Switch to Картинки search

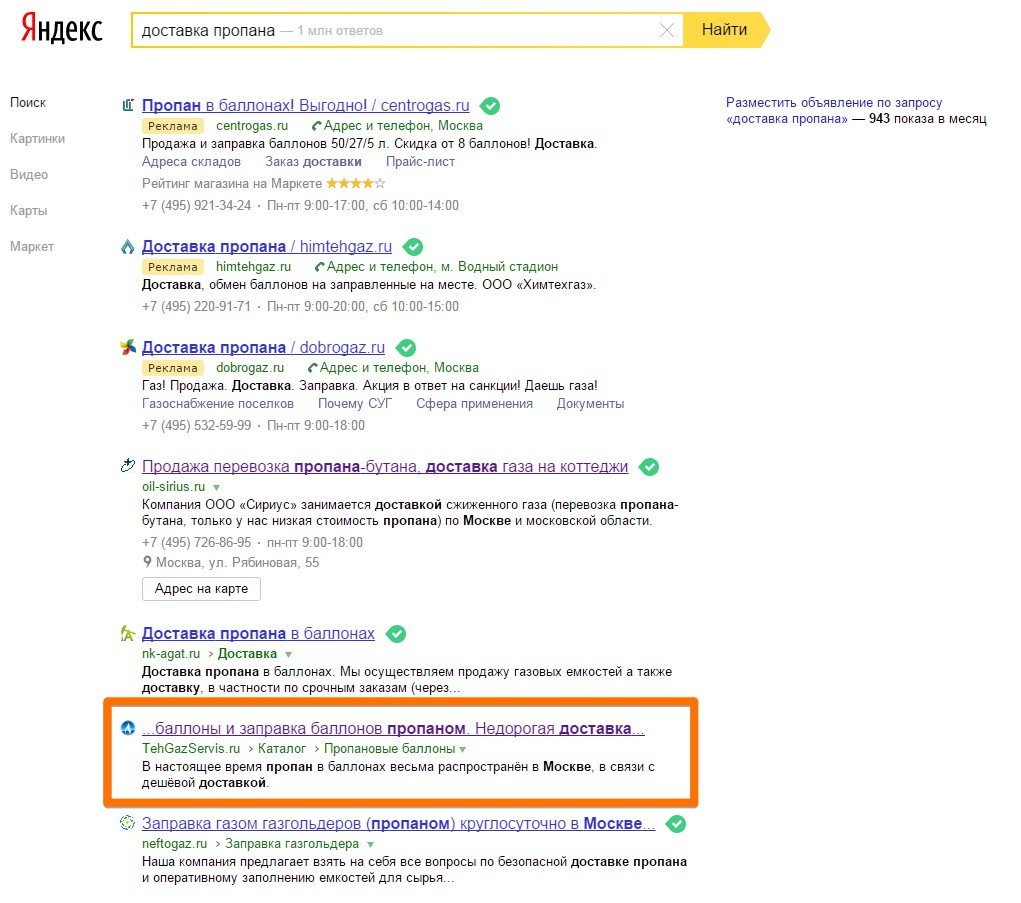[37, 138]
